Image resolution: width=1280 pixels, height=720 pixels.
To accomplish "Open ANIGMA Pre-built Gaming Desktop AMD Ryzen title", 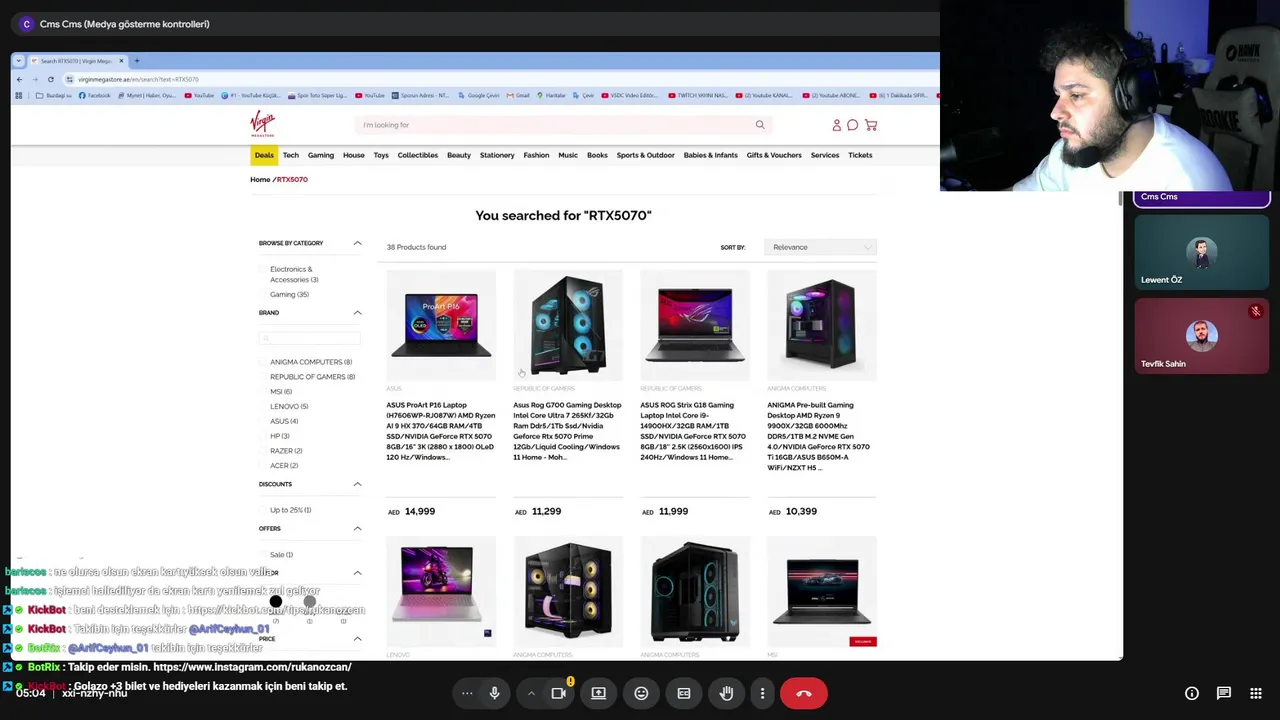I will pos(819,436).
